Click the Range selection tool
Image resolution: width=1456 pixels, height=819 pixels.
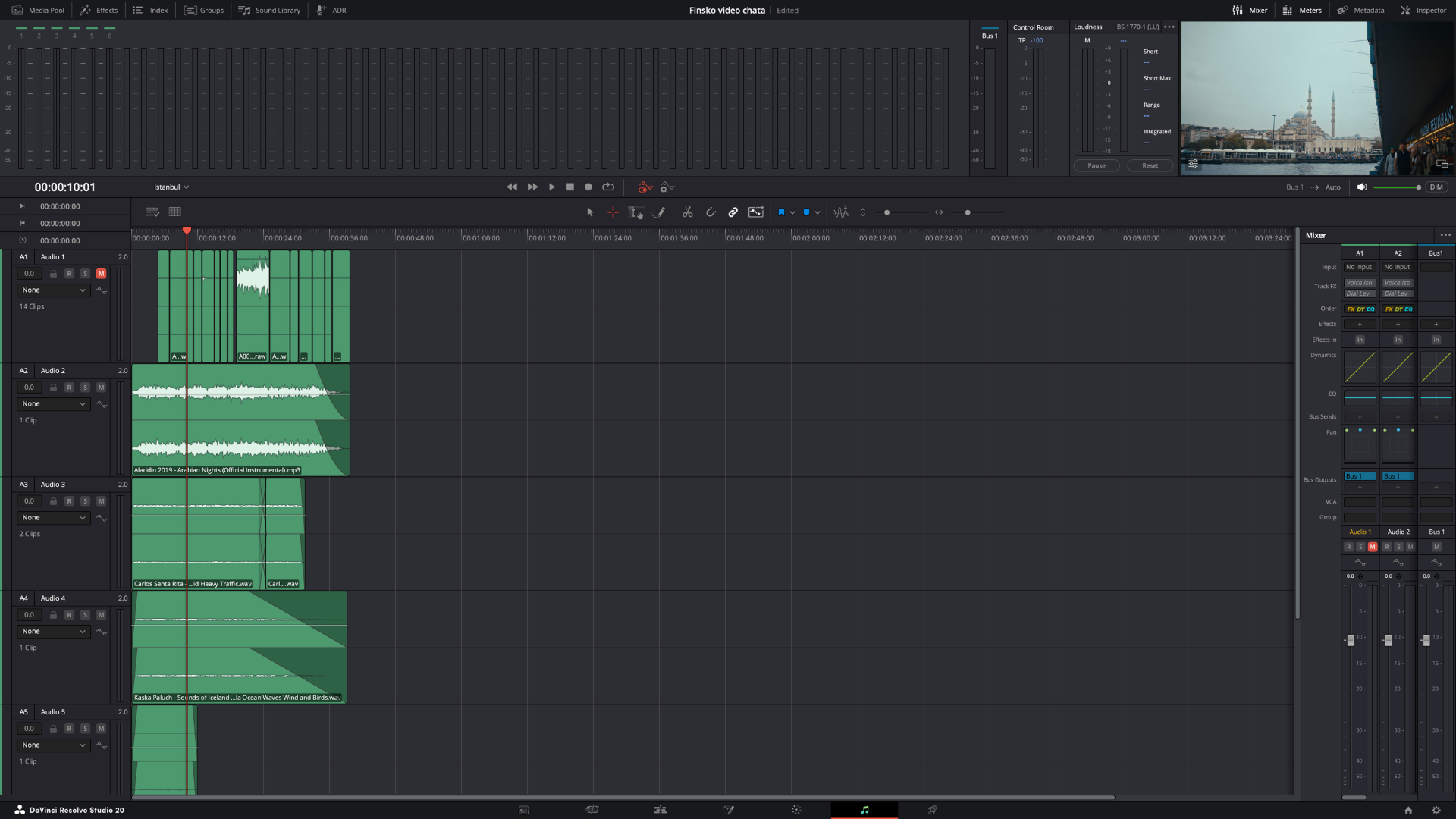pos(613,212)
